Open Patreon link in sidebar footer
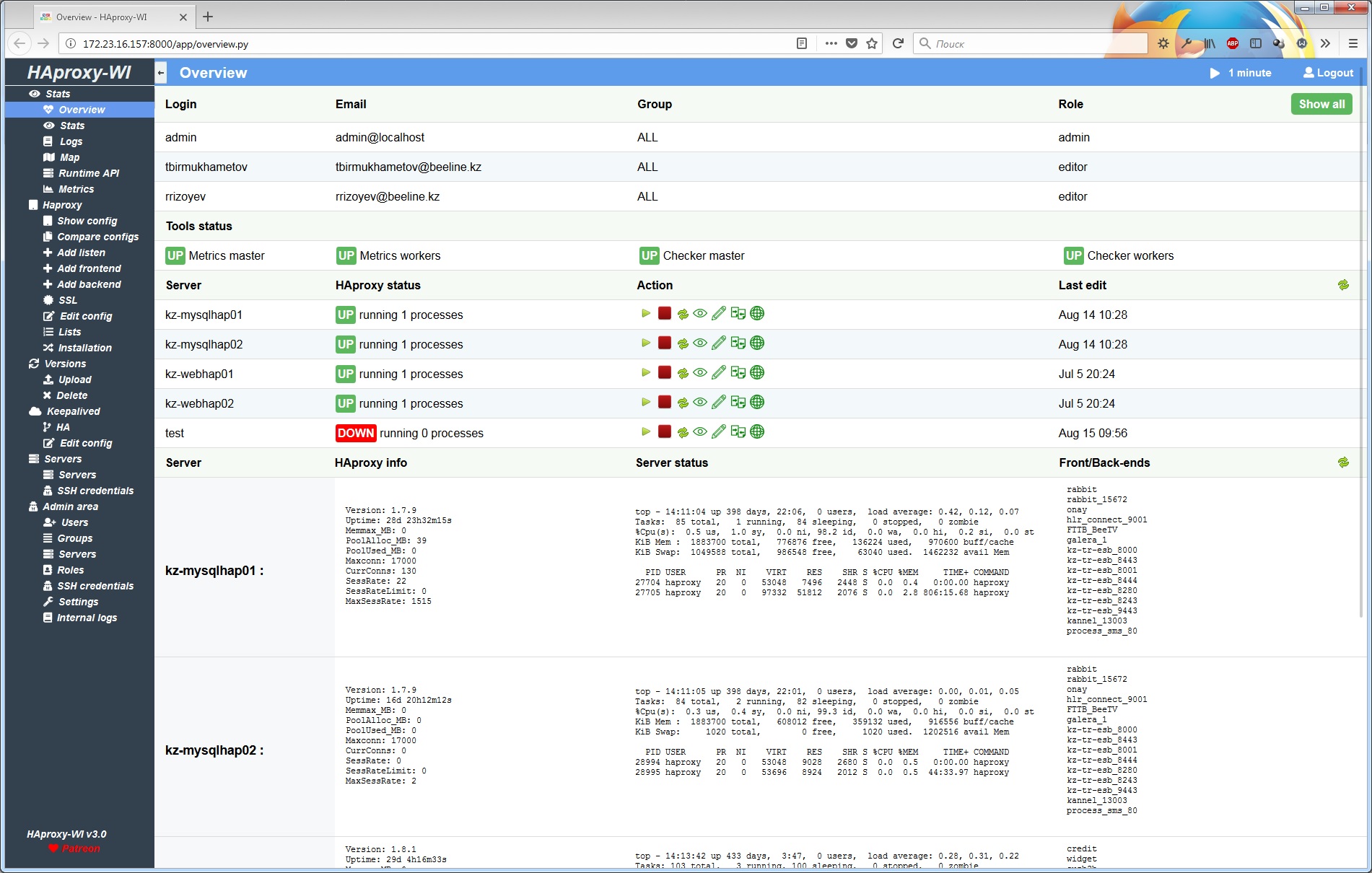1372x873 pixels. click(74, 848)
